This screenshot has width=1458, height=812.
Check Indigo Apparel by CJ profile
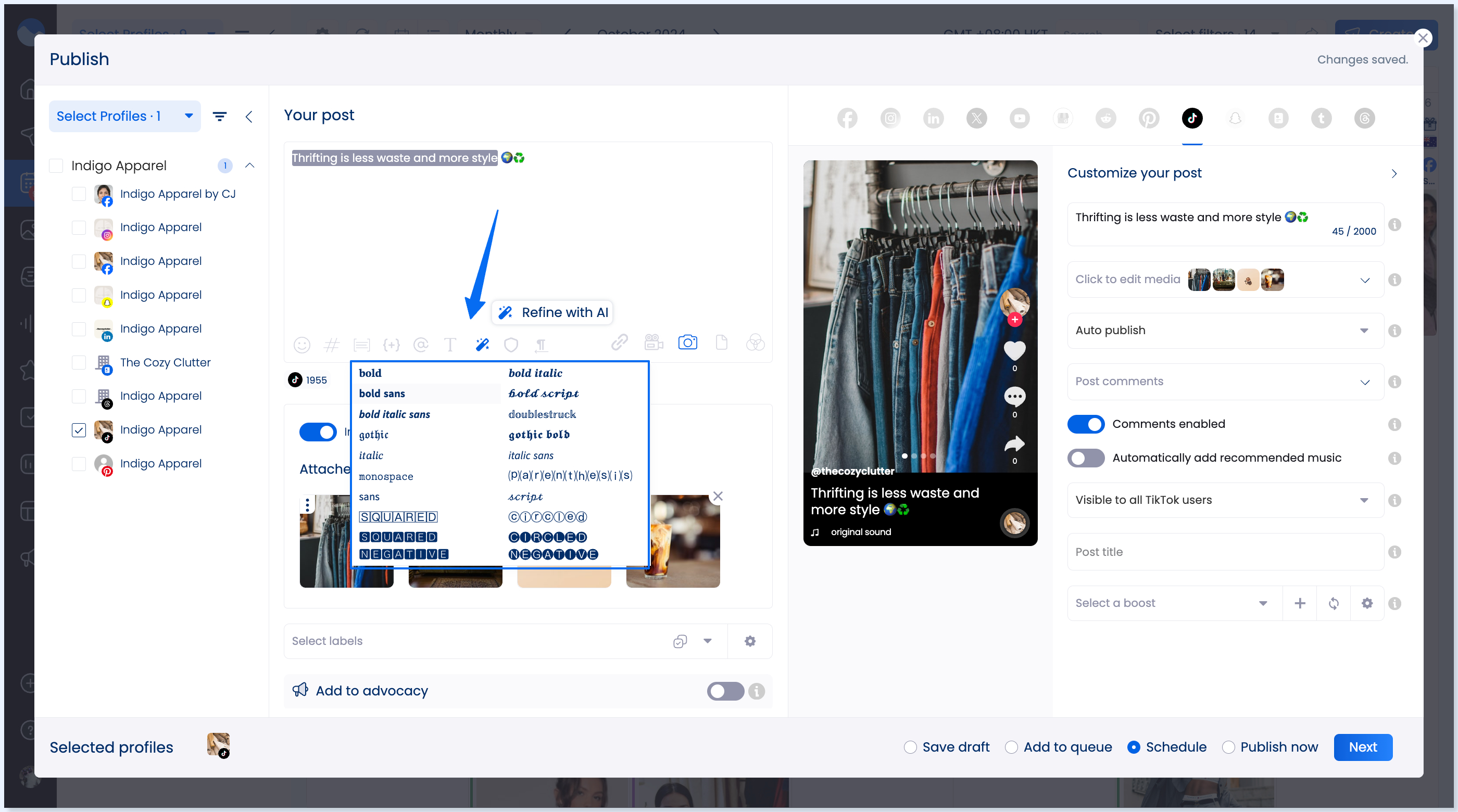(x=79, y=194)
